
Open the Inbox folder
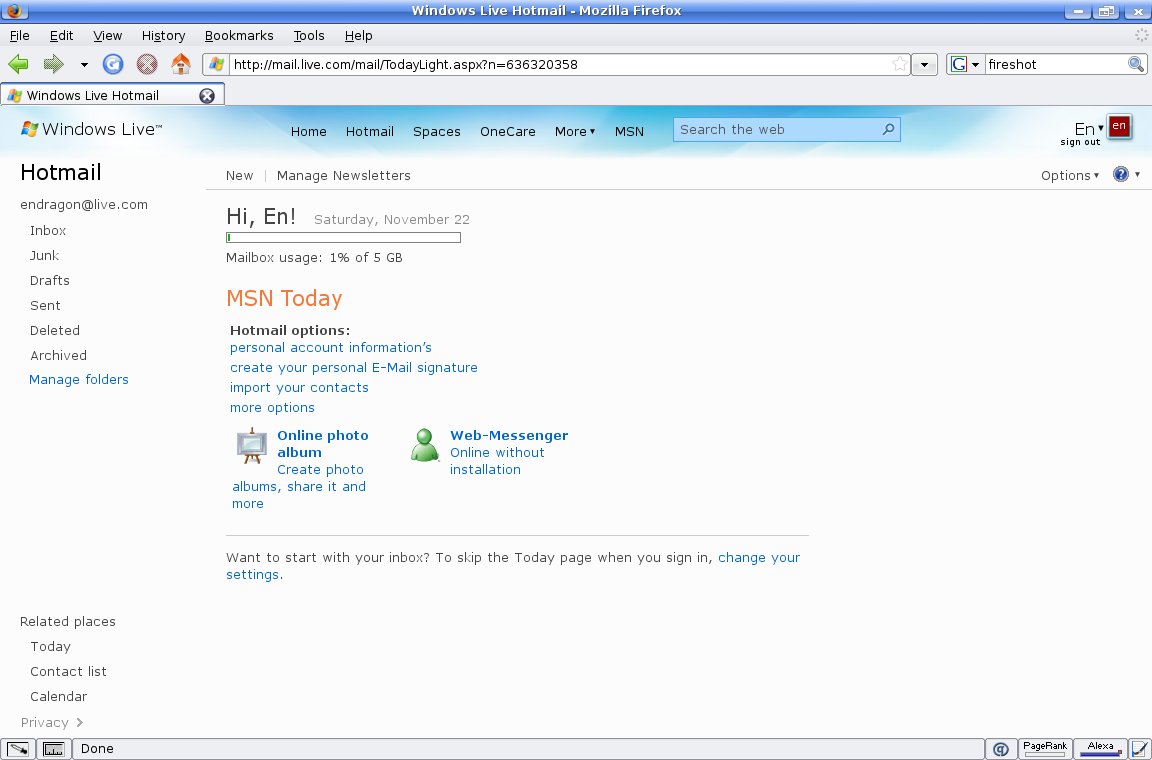tap(48, 231)
